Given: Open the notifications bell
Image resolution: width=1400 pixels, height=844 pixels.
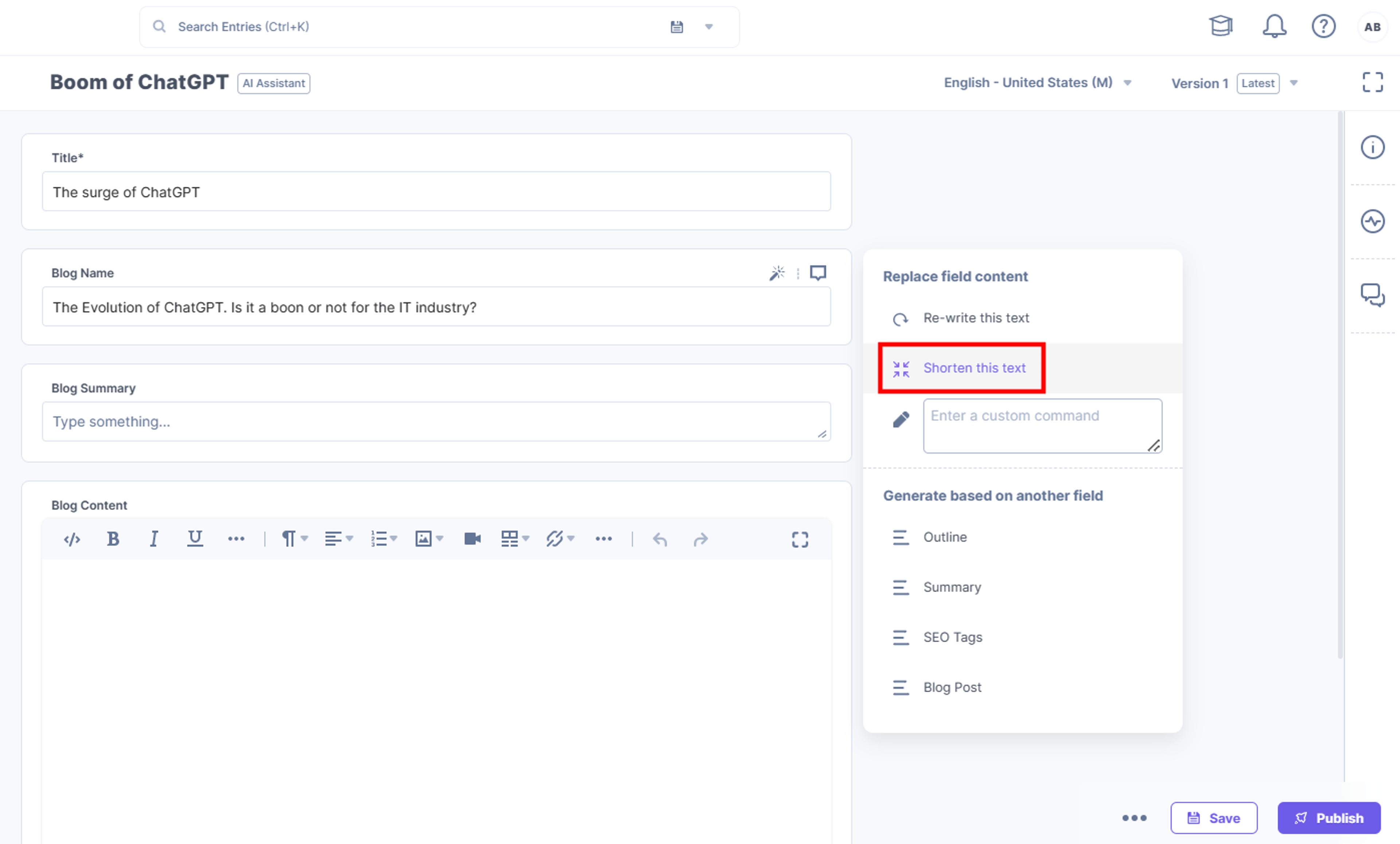Looking at the screenshot, I should (x=1275, y=26).
